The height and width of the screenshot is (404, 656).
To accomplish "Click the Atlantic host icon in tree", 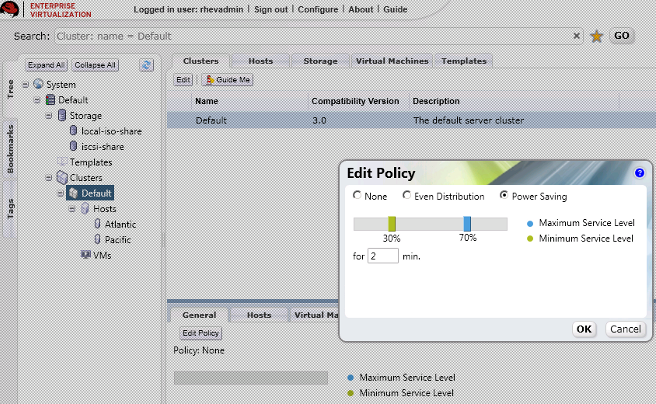I will [x=96, y=224].
